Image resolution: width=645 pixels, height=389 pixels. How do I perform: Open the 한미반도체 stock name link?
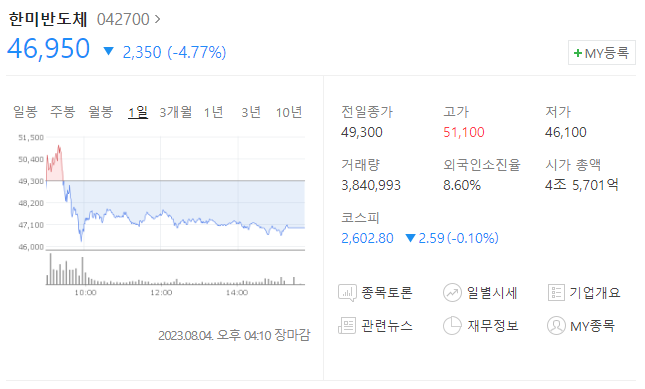(48, 19)
